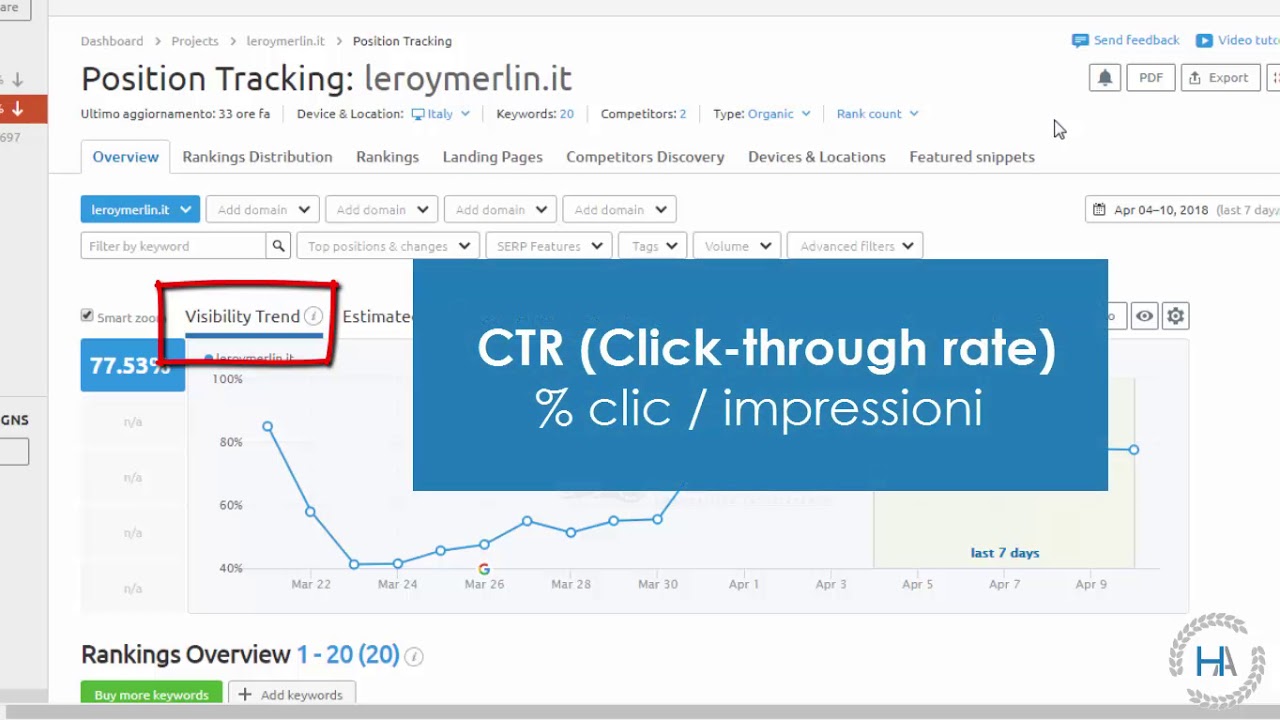Image resolution: width=1280 pixels, height=720 pixels.
Task: Select the Visibility Trend chart tab
Action: tap(242, 316)
